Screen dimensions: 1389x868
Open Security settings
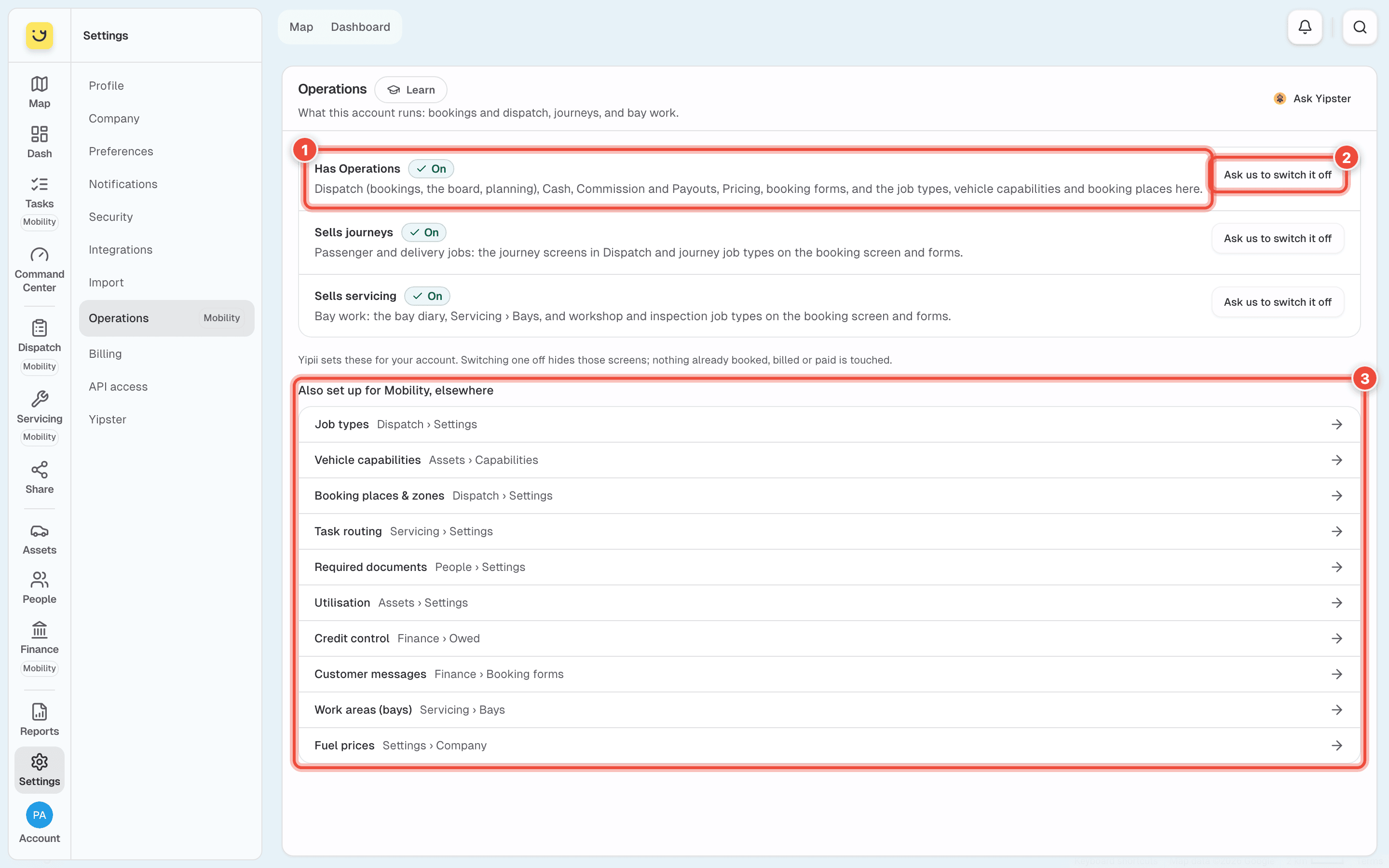(x=166, y=217)
